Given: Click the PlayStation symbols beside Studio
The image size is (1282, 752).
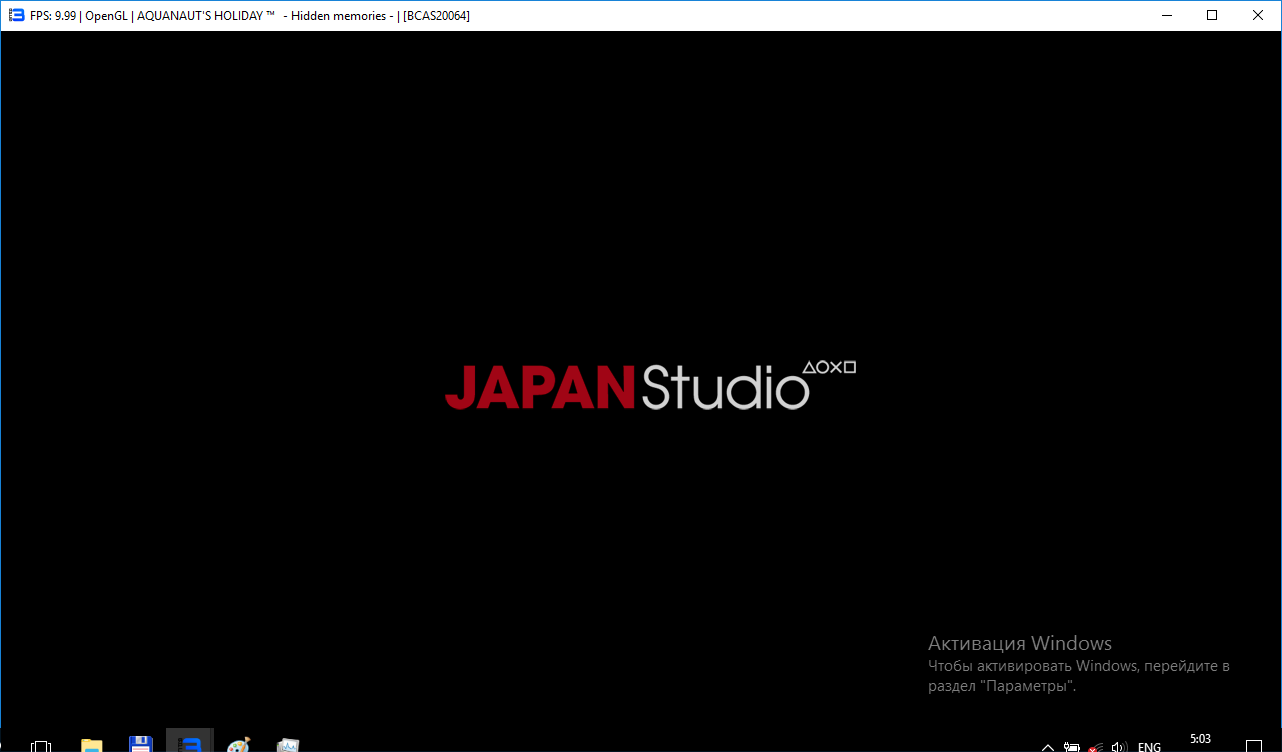Looking at the screenshot, I should 829,367.
